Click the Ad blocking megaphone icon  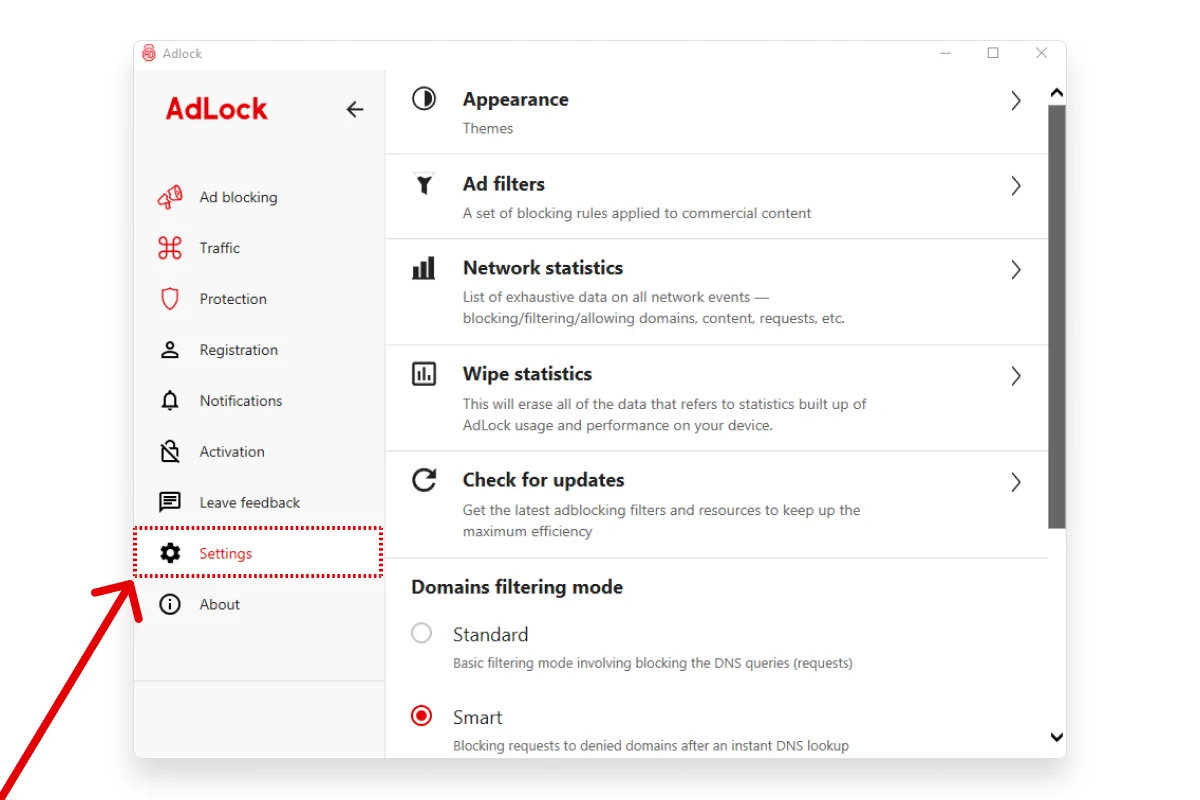[x=170, y=197]
